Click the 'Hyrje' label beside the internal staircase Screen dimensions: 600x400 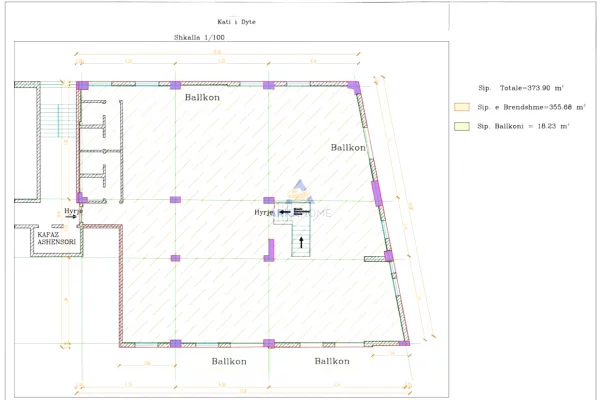tap(264, 212)
